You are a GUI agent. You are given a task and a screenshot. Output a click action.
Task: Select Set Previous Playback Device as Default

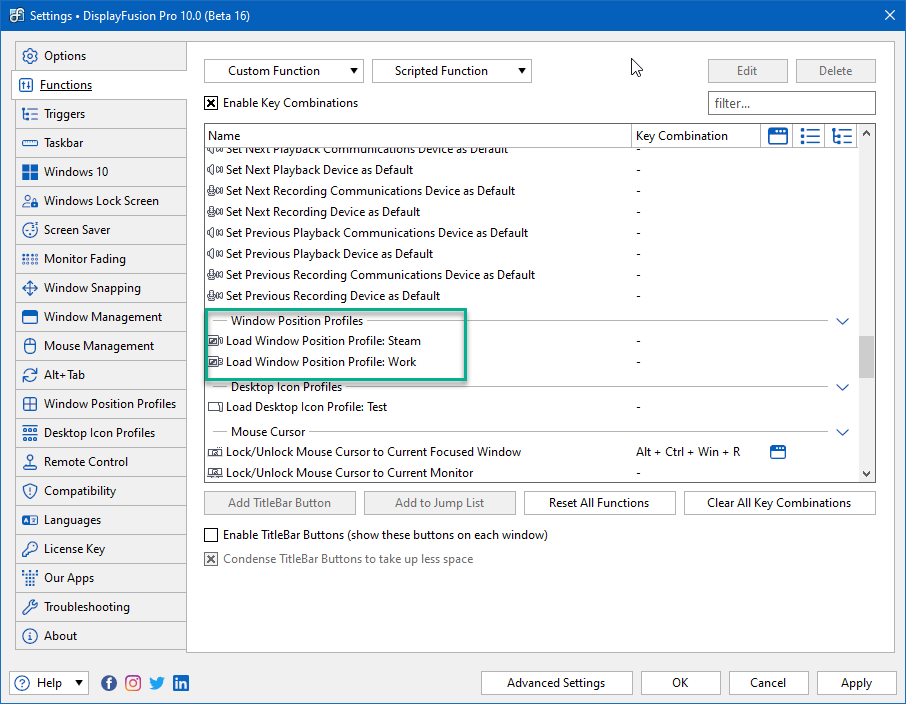532,254
